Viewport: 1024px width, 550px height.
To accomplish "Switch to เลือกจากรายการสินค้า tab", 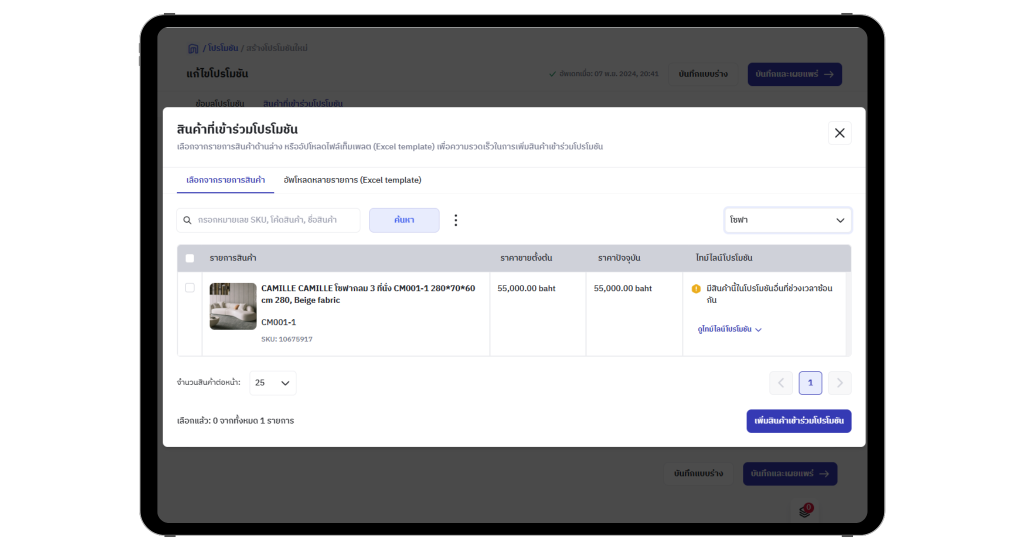I will tap(225, 180).
